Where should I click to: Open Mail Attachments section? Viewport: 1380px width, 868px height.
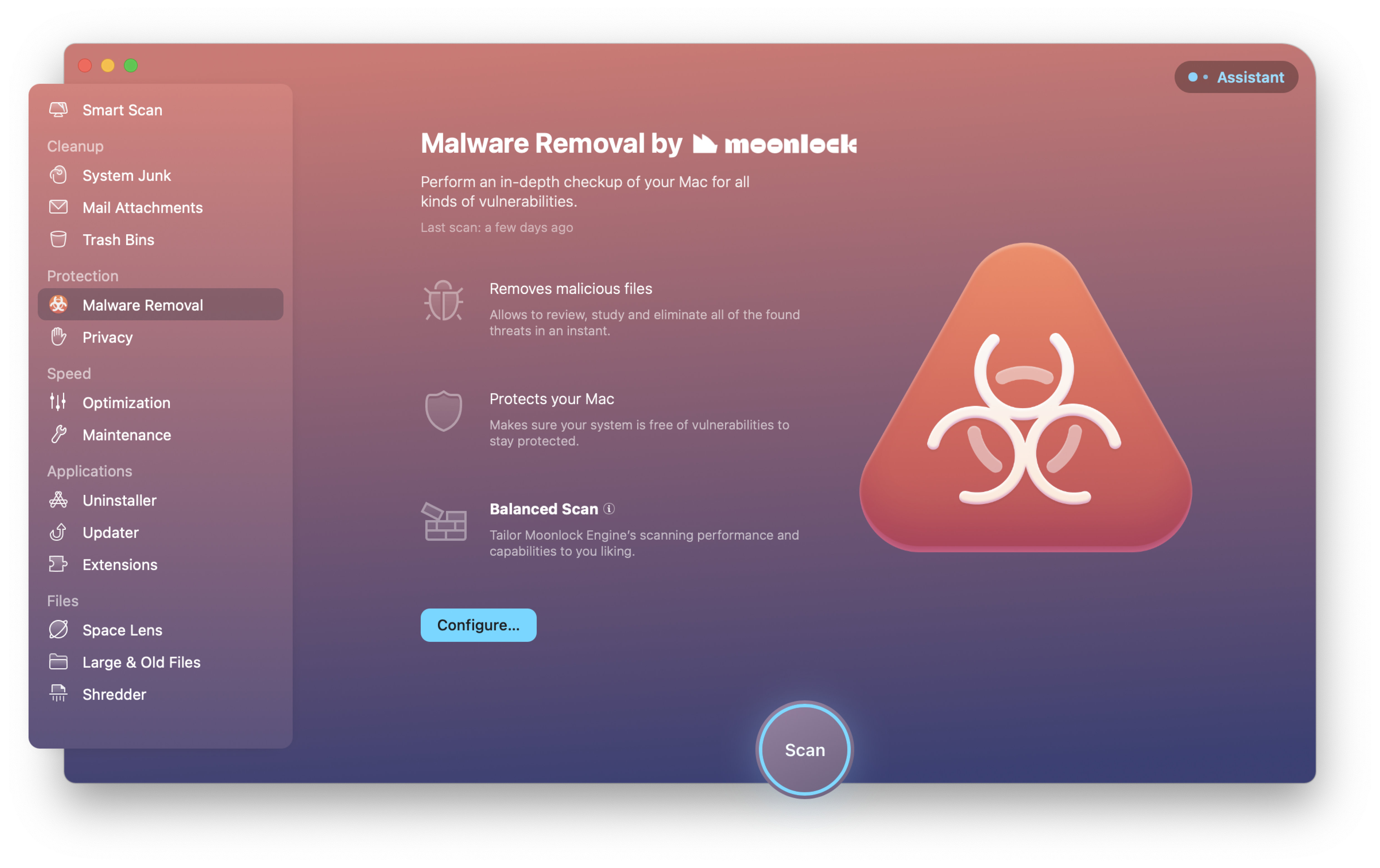160,207
